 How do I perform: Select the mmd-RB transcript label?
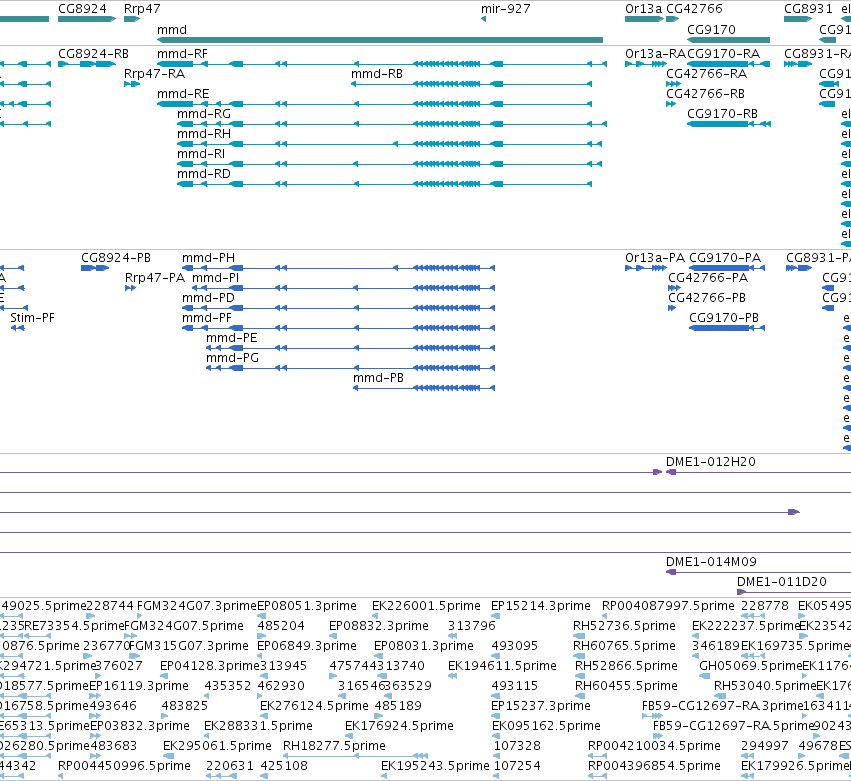tap(377, 74)
